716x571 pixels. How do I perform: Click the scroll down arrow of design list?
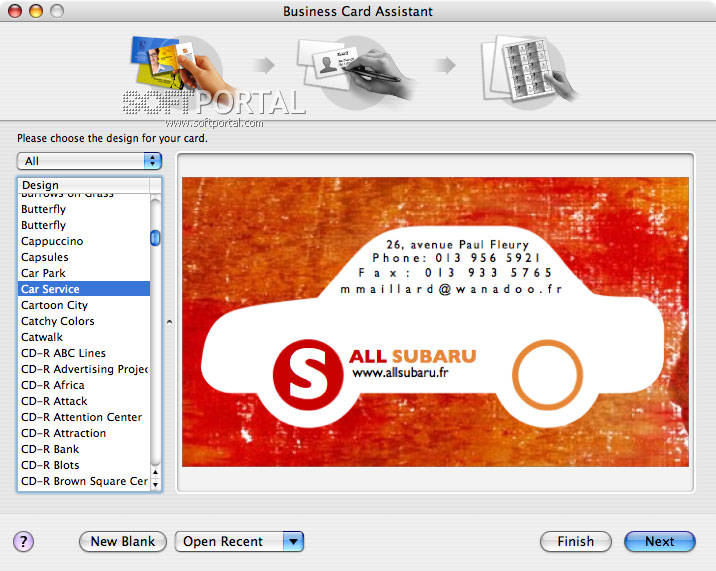(x=156, y=484)
